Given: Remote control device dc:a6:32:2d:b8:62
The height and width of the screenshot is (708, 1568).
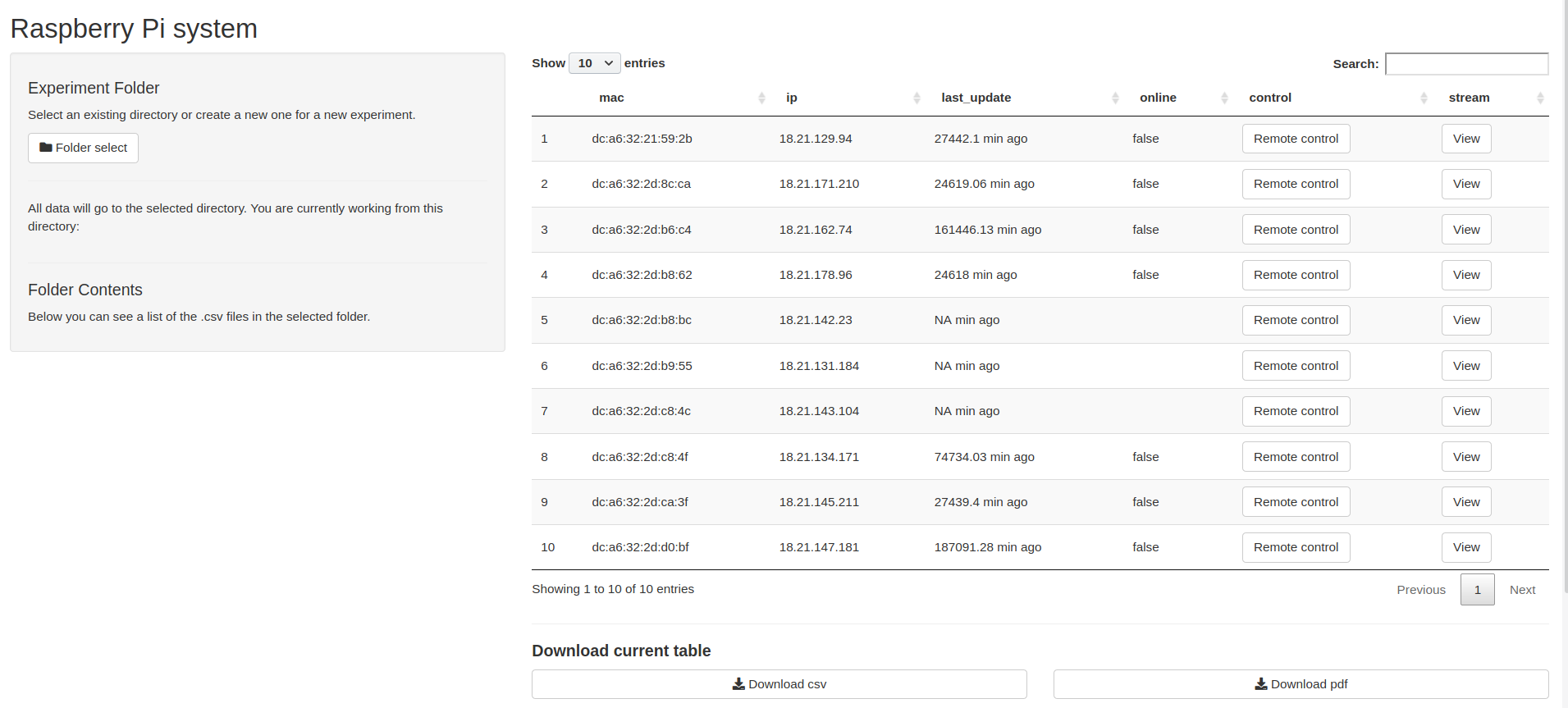Looking at the screenshot, I should click(1296, 275).
